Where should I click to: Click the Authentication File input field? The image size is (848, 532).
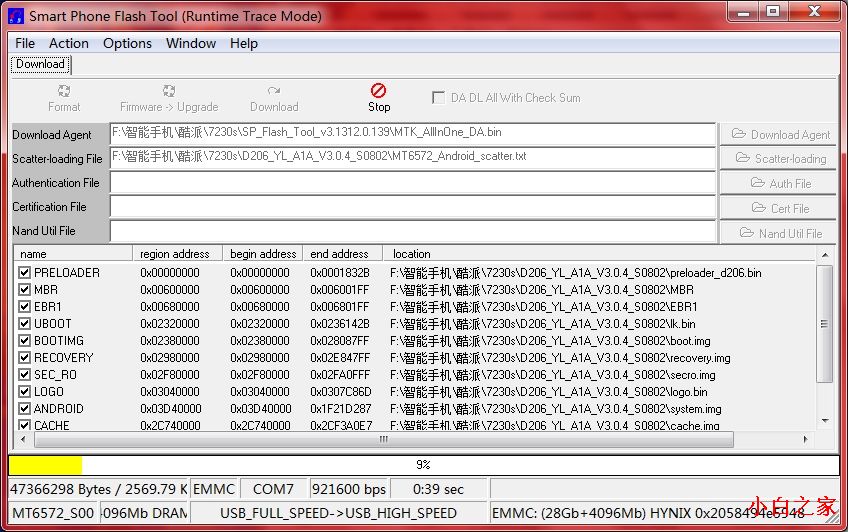pos(413,183)
